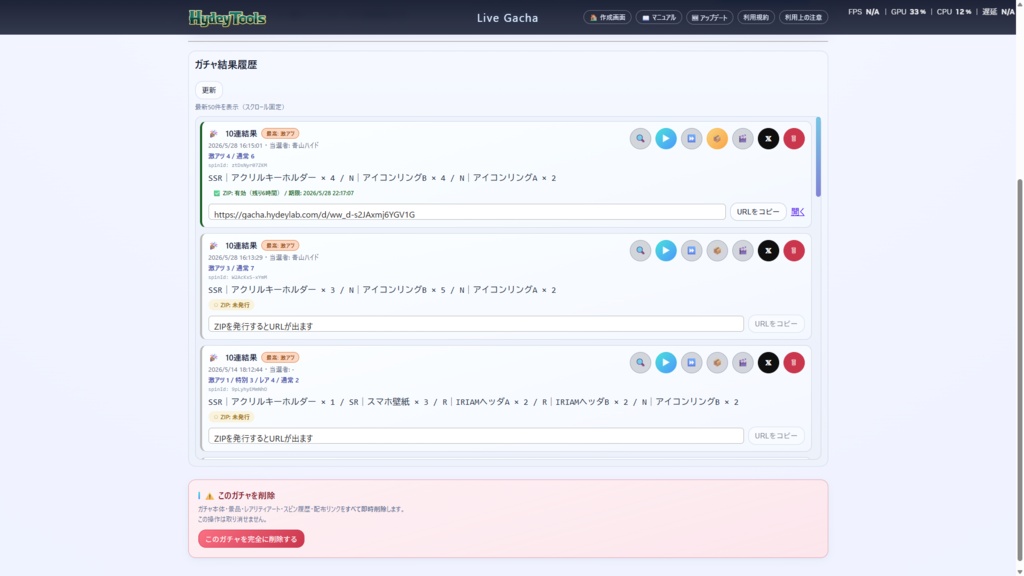Open the マニュアル page in header
Viewport: 1024px width, 576px height.
pos(659,18)
